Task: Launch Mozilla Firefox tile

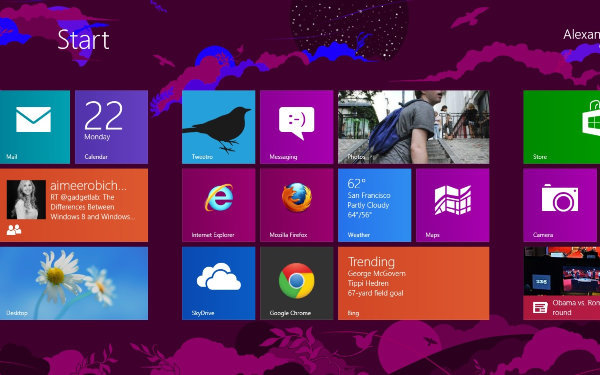Action: [297, 205]
